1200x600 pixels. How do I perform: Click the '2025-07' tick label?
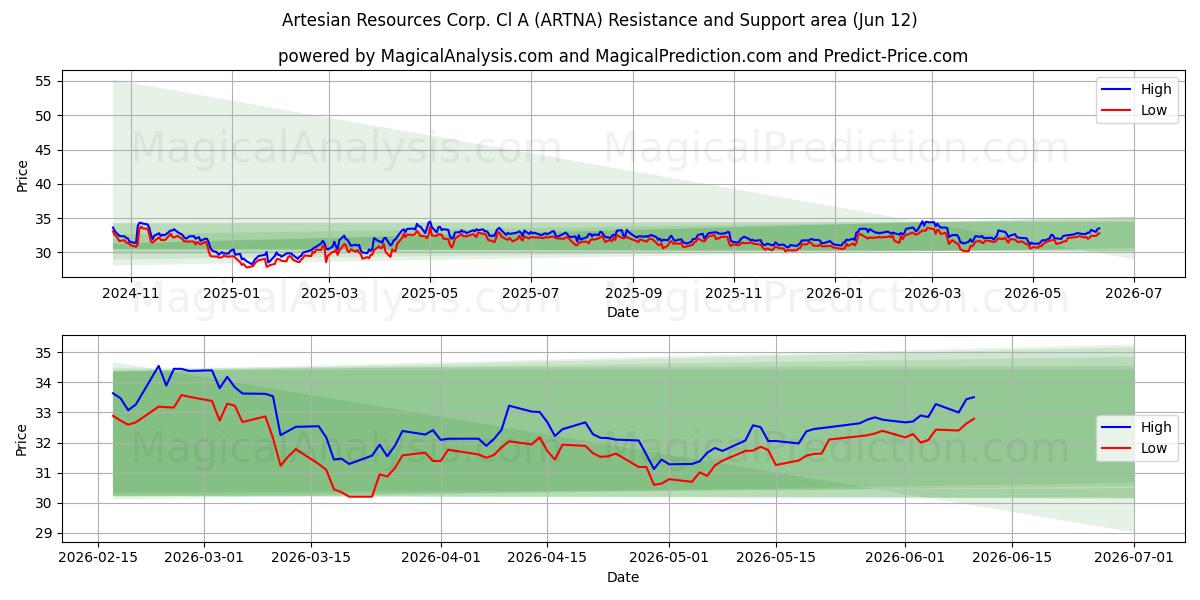pyautogui.click(x=530, y=292)
